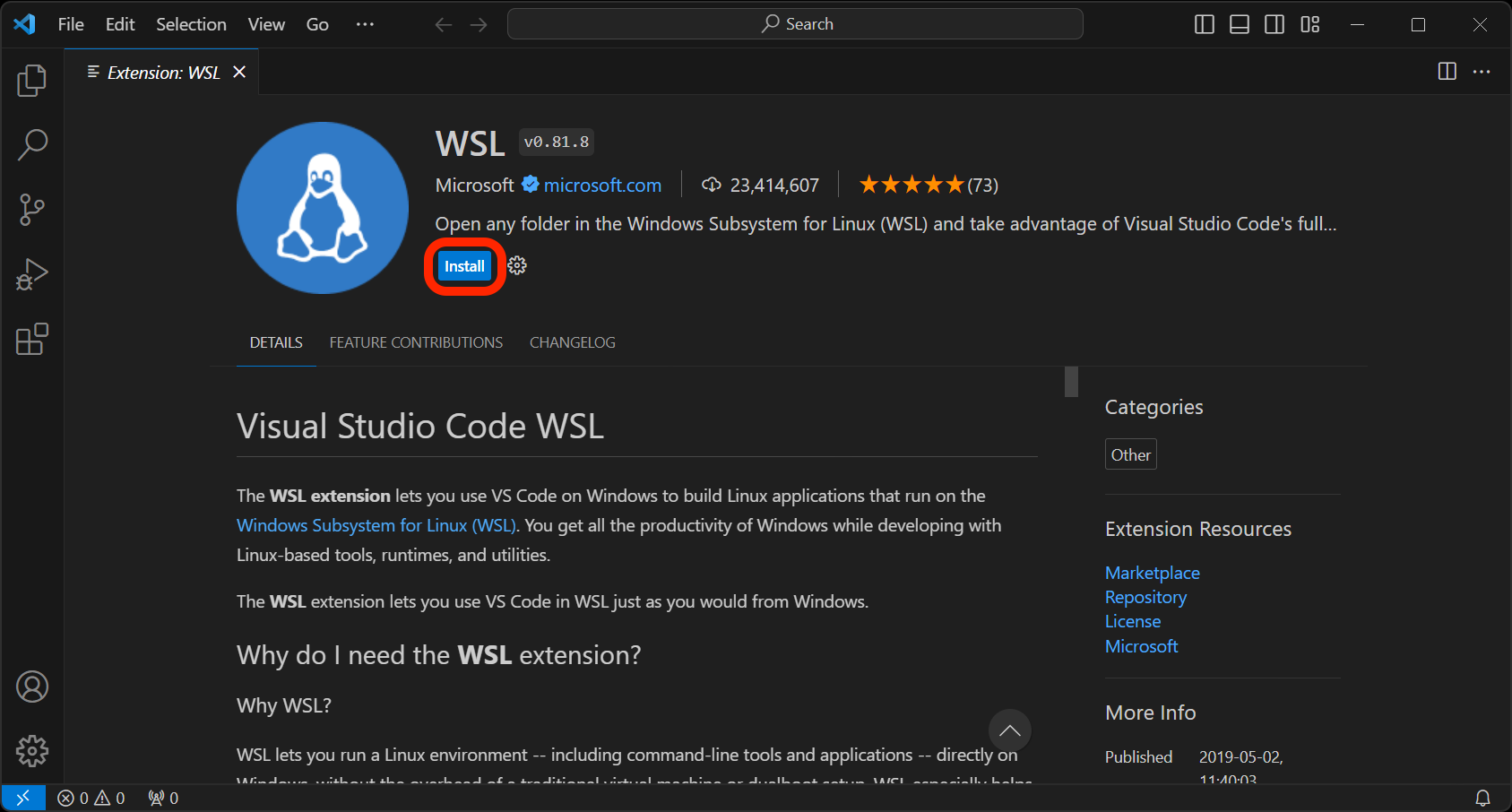Click the gear beside the Install button
This screenshot has height=812, width=1512.
[x=517, y=265]
